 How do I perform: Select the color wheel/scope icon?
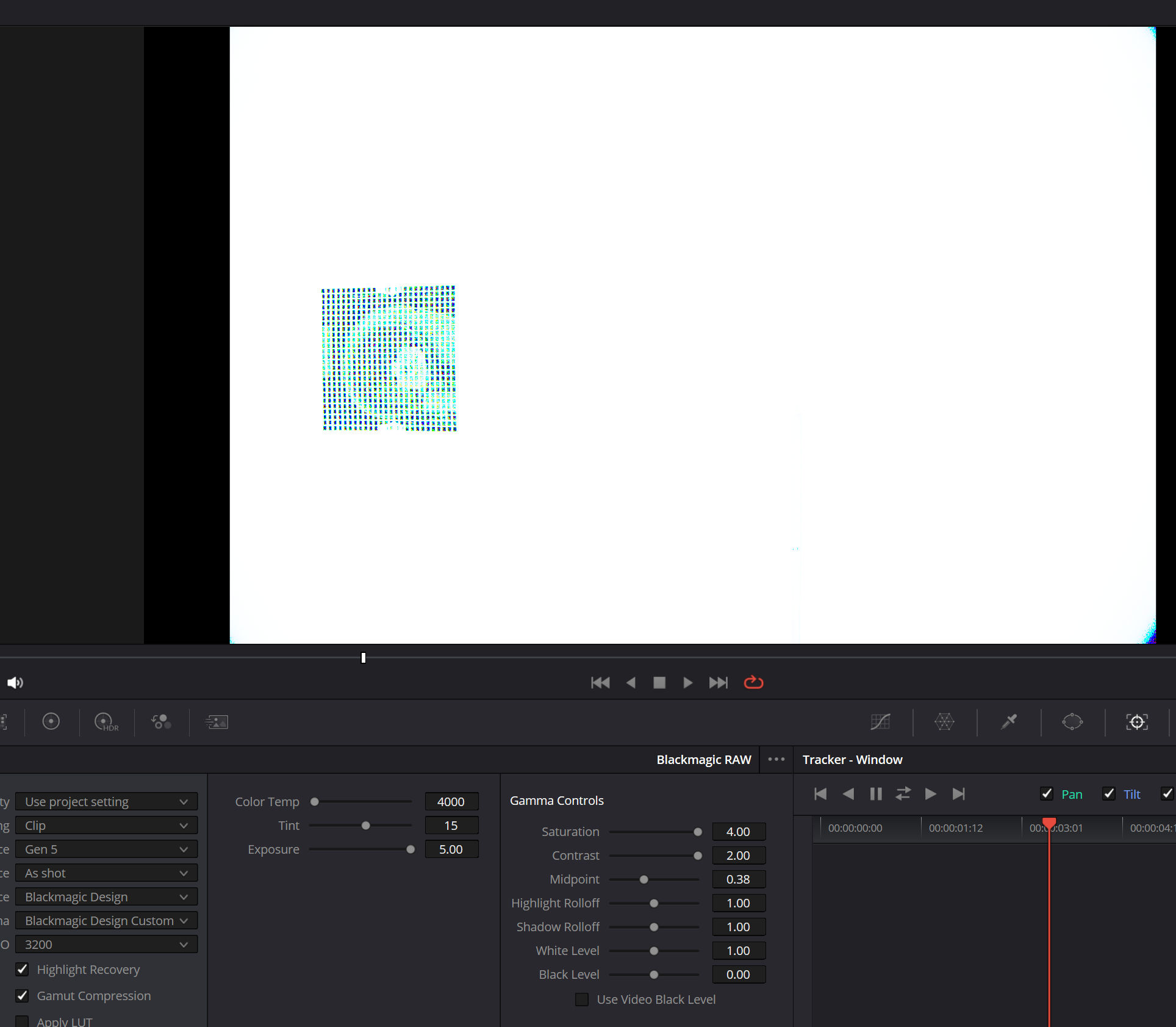click(51, 721)
